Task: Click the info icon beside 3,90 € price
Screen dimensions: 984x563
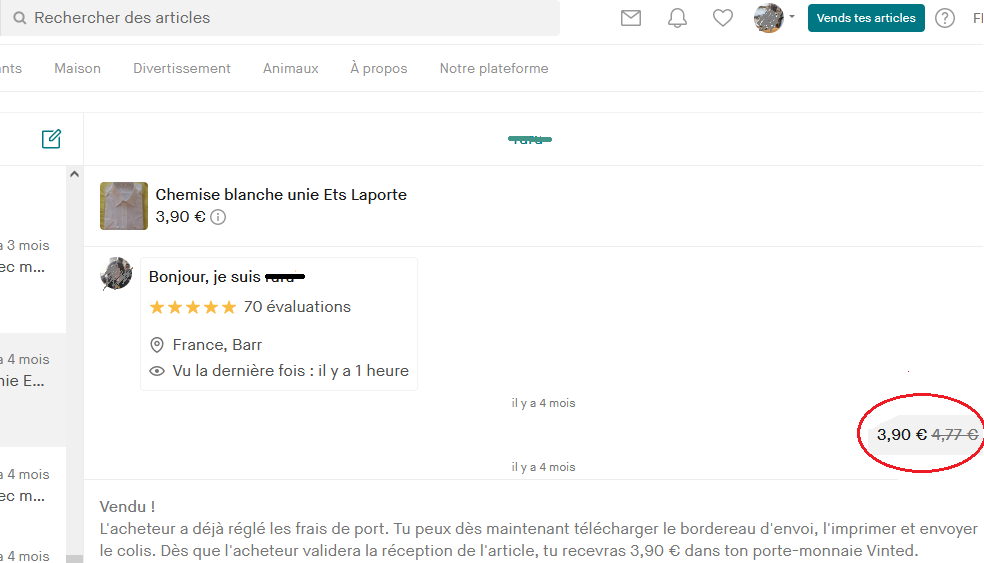Action: [218, 217]
